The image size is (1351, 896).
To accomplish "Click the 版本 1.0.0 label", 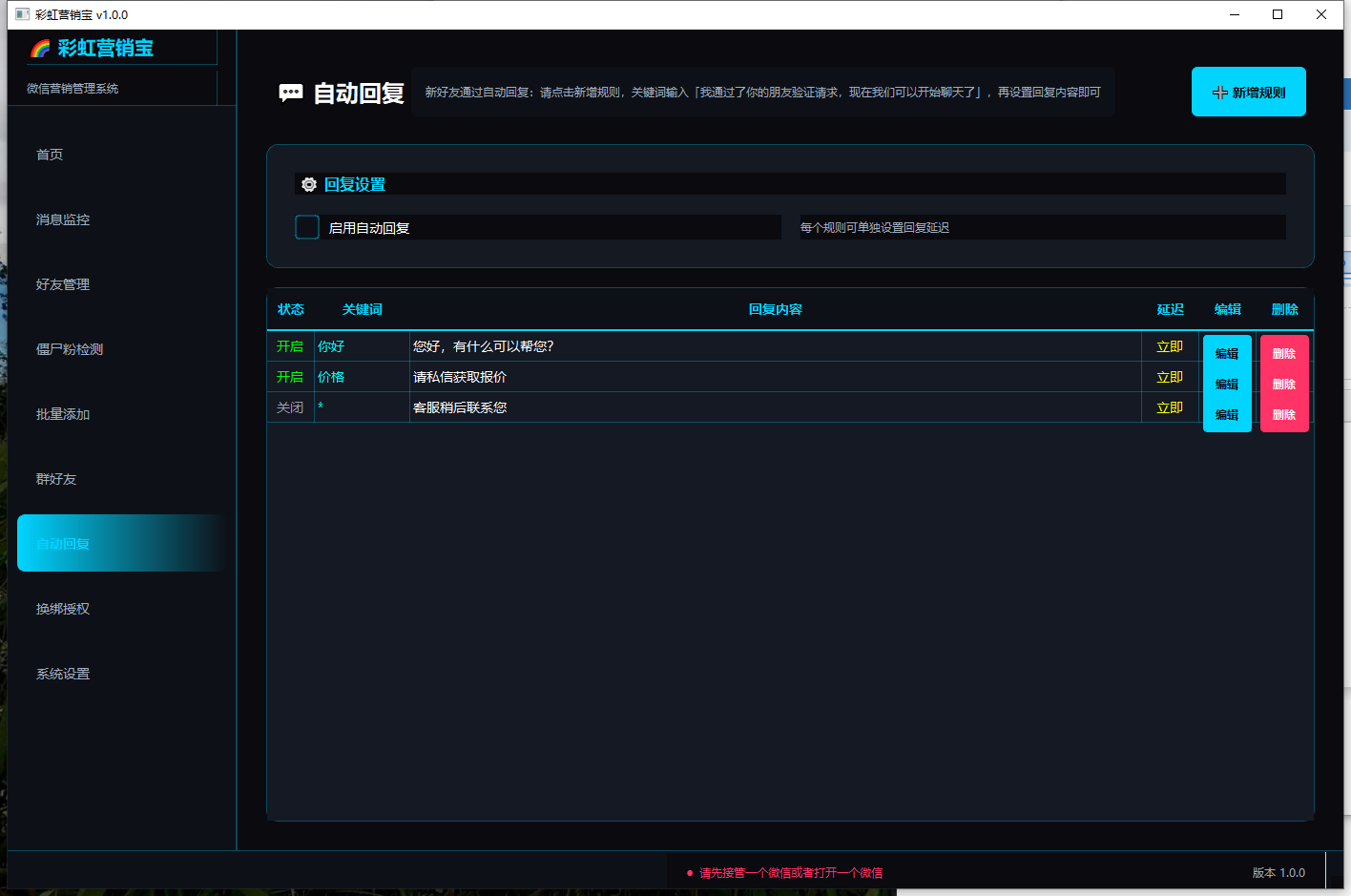I will (1278, 872).
